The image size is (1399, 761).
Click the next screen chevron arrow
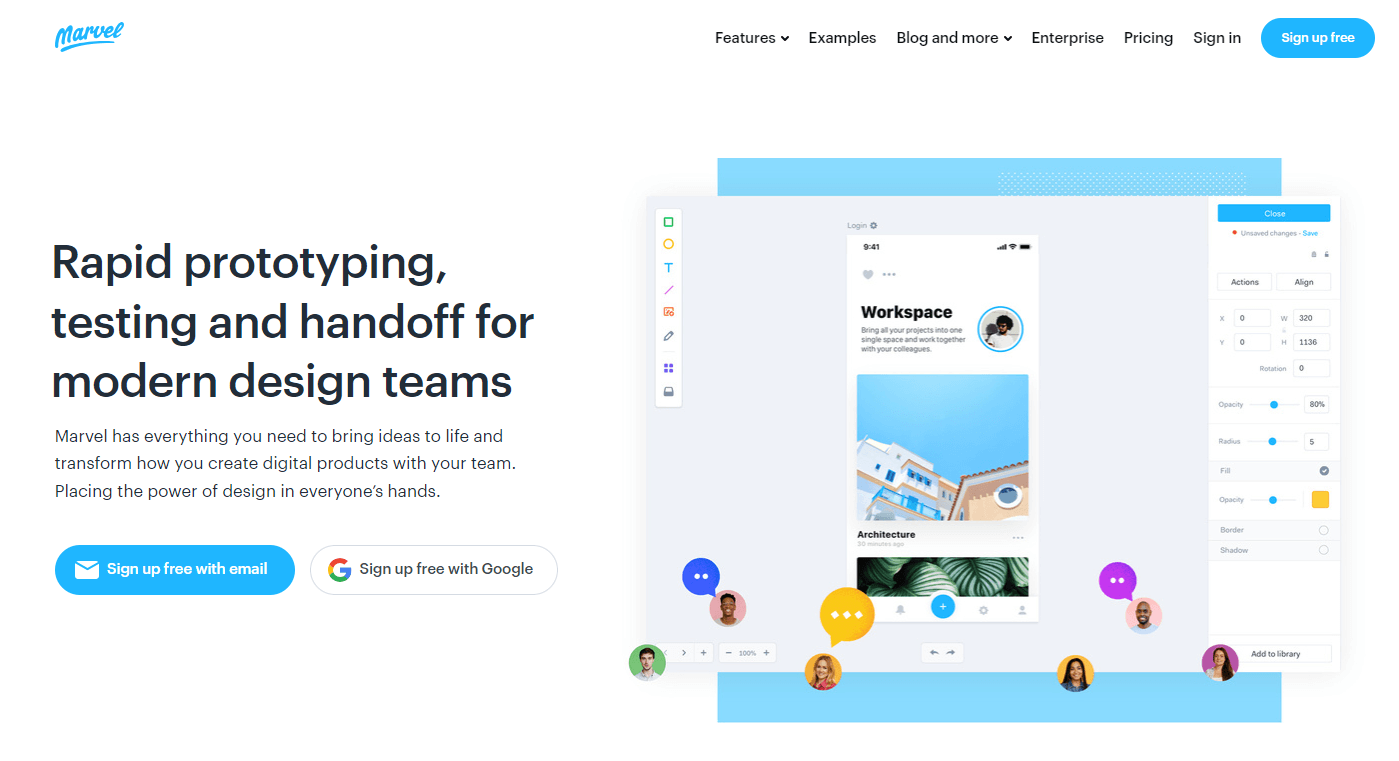[684, 653]
